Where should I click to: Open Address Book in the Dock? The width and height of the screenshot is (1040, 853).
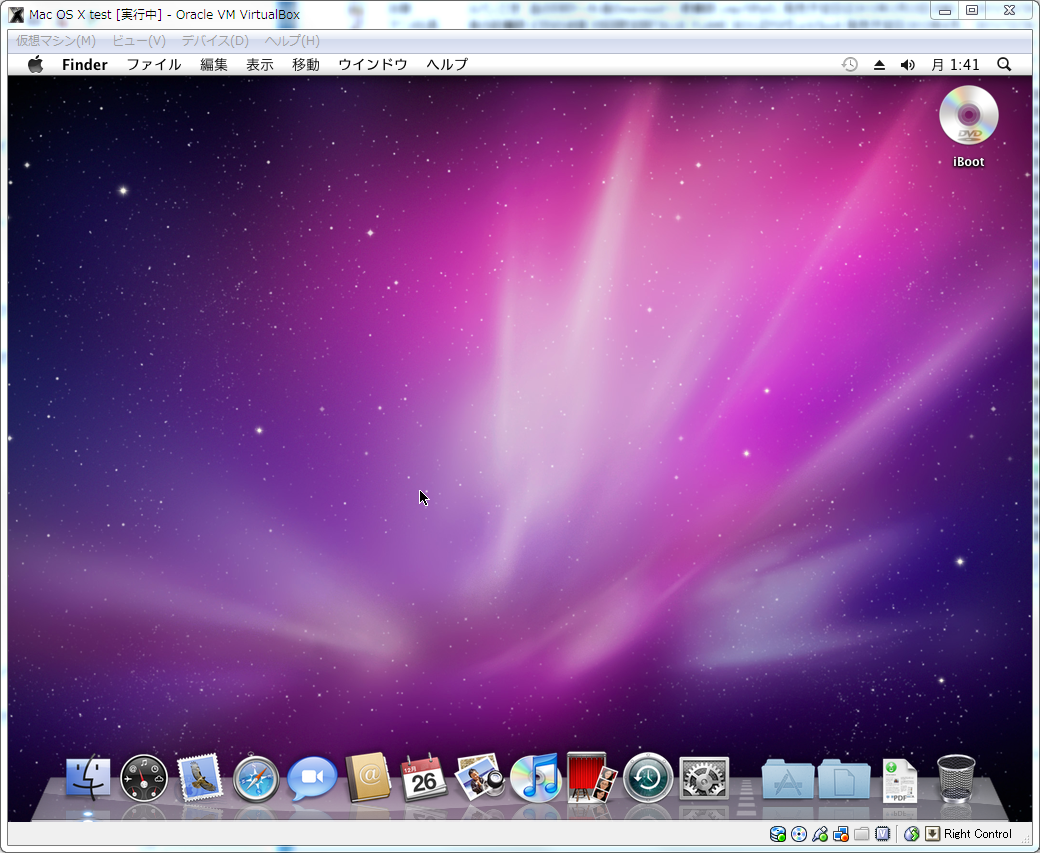[368, 777]
